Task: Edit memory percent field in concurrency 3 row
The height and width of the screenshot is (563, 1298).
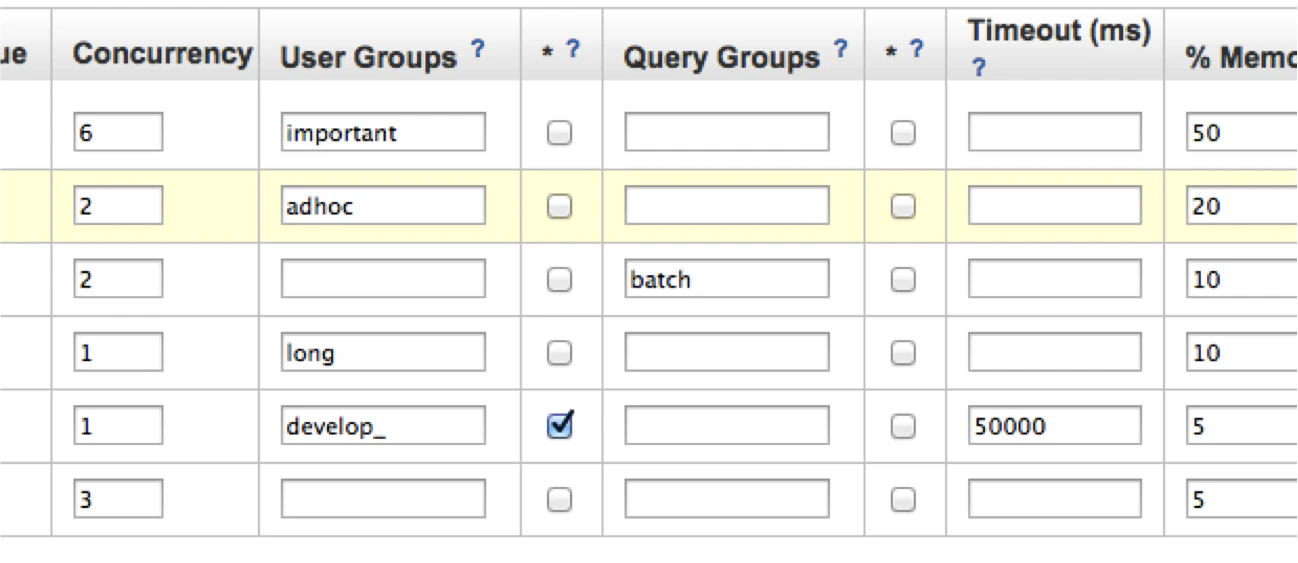Action: pos(1242,499)
